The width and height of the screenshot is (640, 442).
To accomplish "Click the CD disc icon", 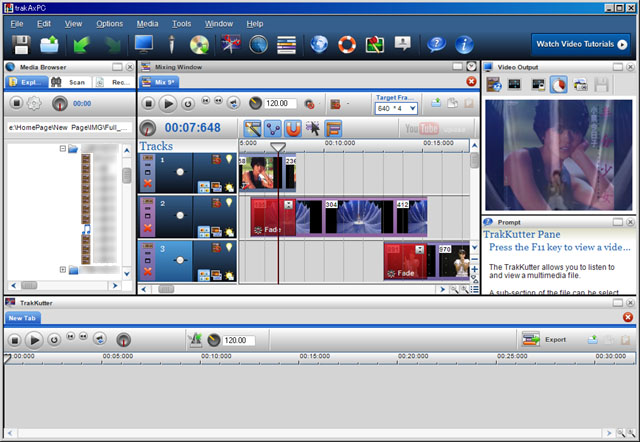I will pyautogui.click(x=199, y=44).
